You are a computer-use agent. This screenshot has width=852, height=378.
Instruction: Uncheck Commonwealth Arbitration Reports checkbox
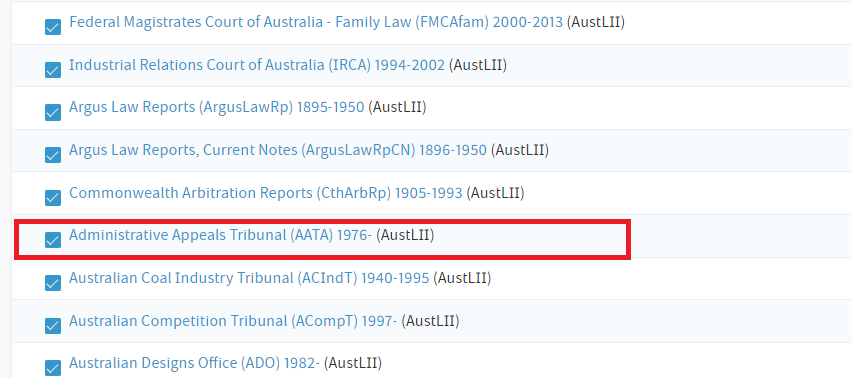(53, 198)
